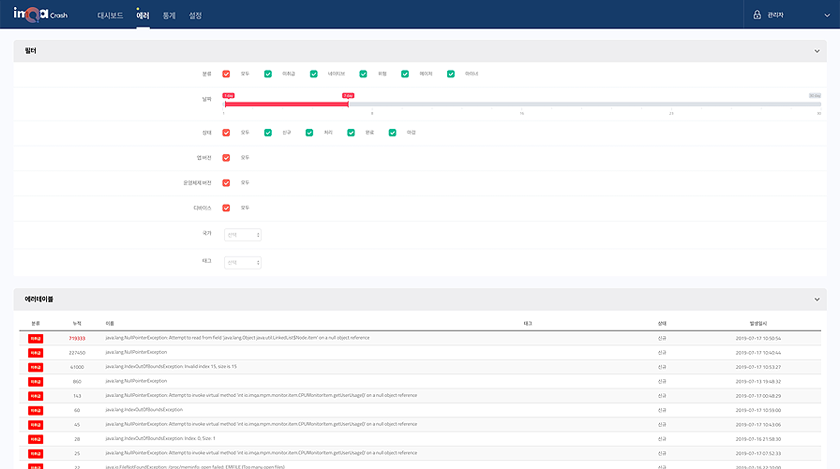Collapse the 에러테이블 panel with chevron
The width and height of the screenshot is (840, 469).
[x=817, y=299]
